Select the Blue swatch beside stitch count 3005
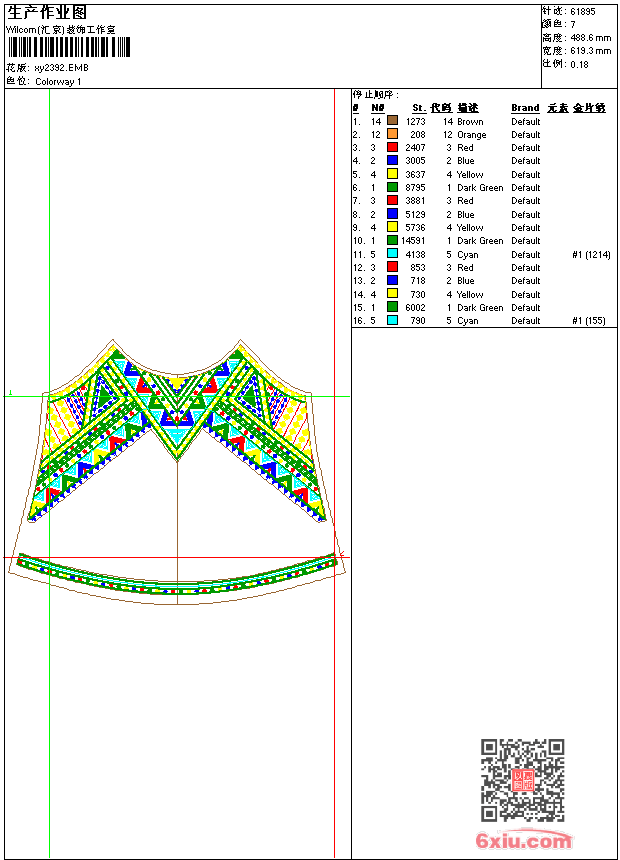 tap(392, 160)
